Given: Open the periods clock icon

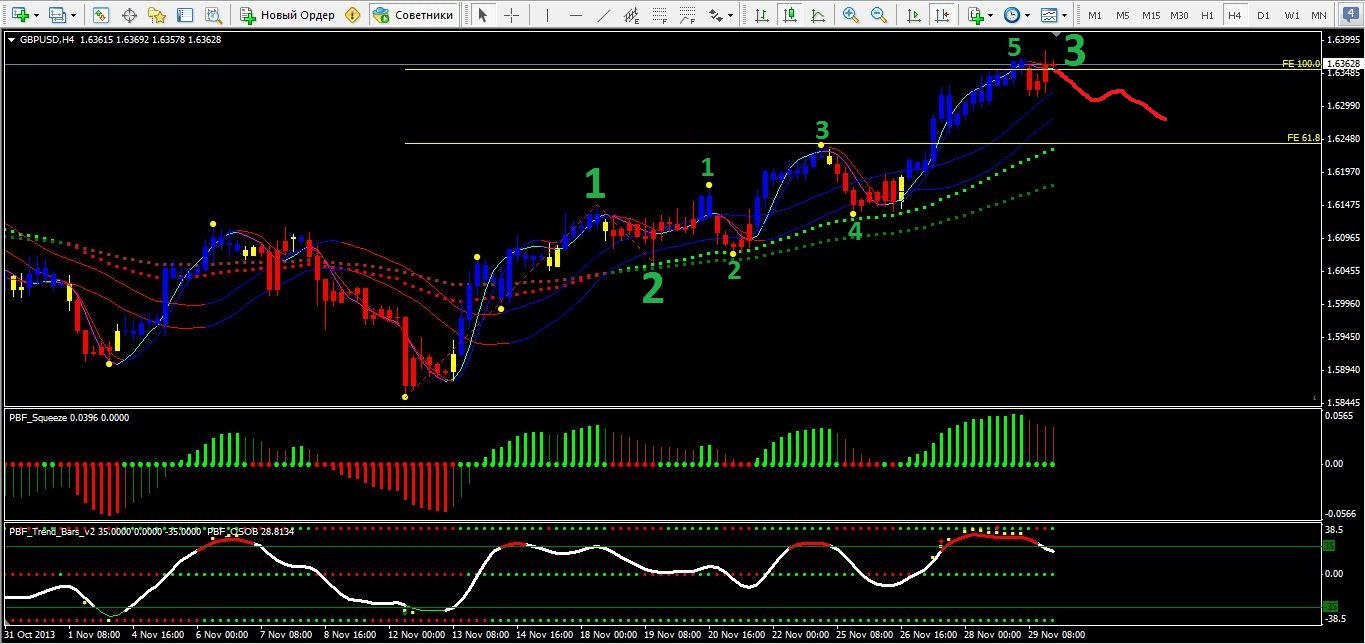Looking at the screenshot, I should 1012,15.
